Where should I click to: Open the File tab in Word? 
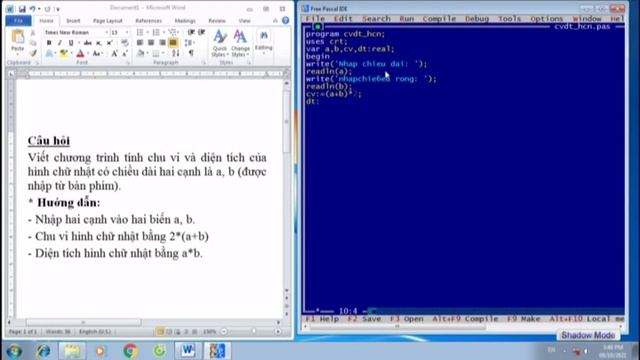point(18,20)
